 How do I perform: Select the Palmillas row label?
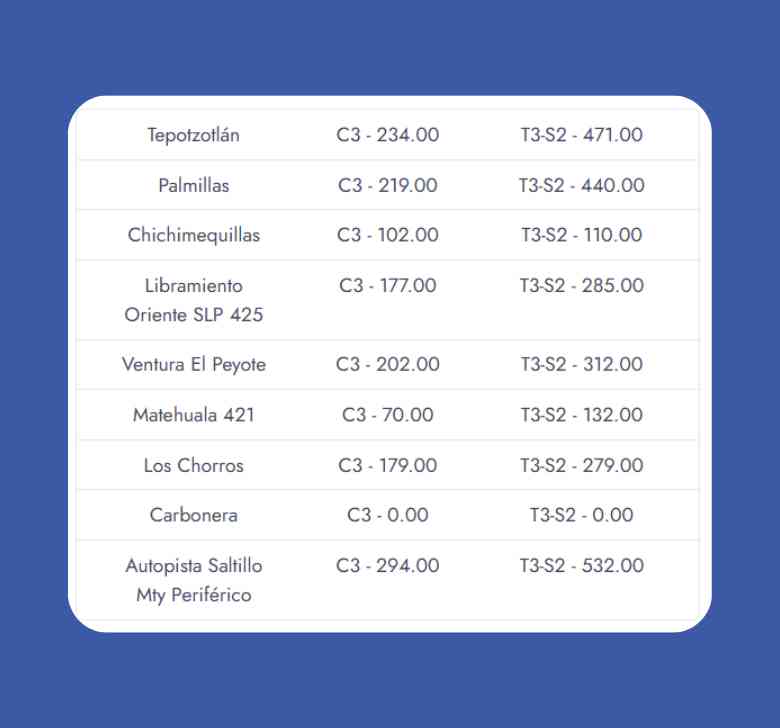click(x=193, y=185)
